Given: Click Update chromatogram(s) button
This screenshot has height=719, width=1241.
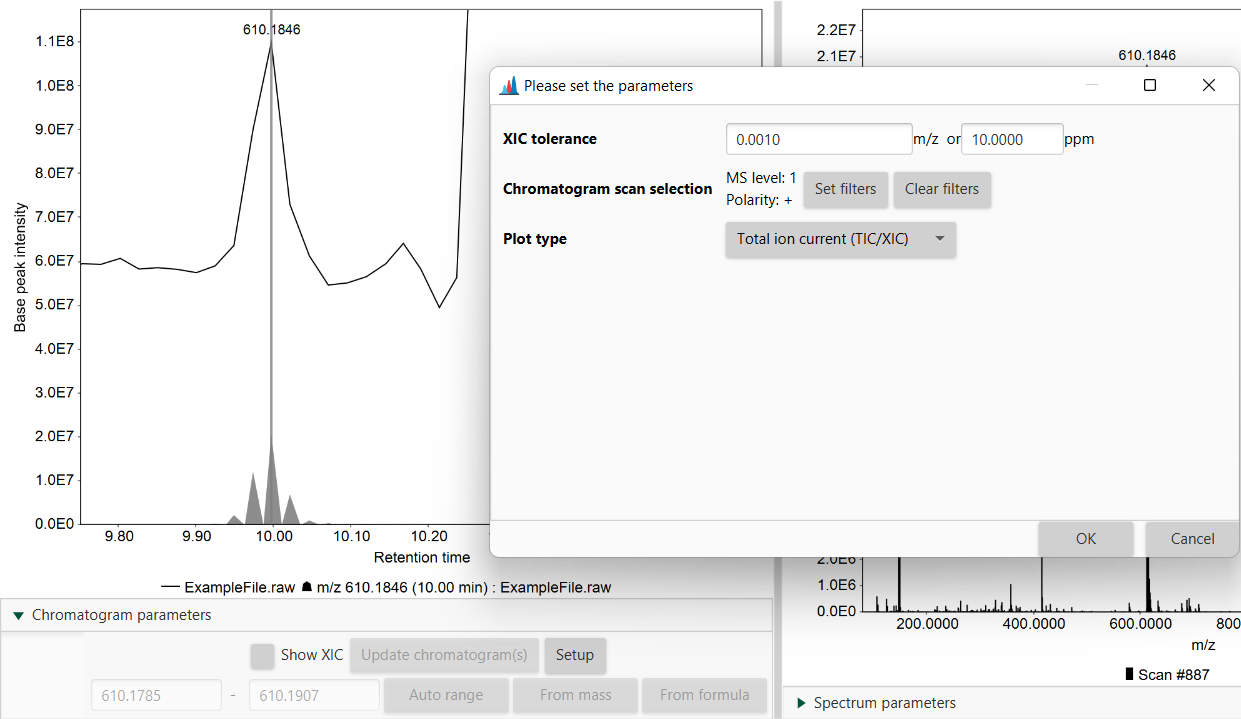Looking at the screenshot, I should tap(444, 655).
